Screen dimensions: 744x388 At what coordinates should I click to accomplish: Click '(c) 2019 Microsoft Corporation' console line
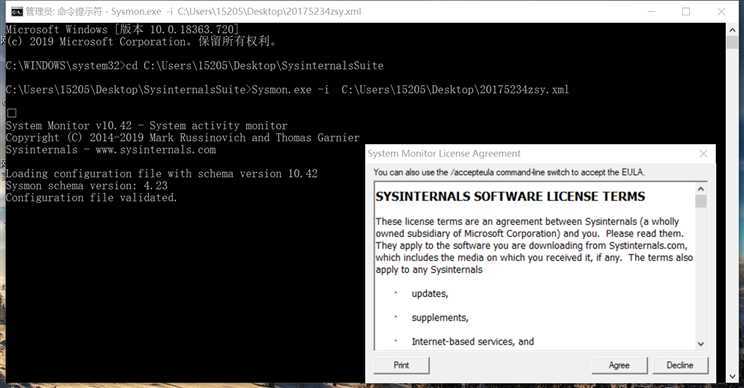(x=141, y=42)
